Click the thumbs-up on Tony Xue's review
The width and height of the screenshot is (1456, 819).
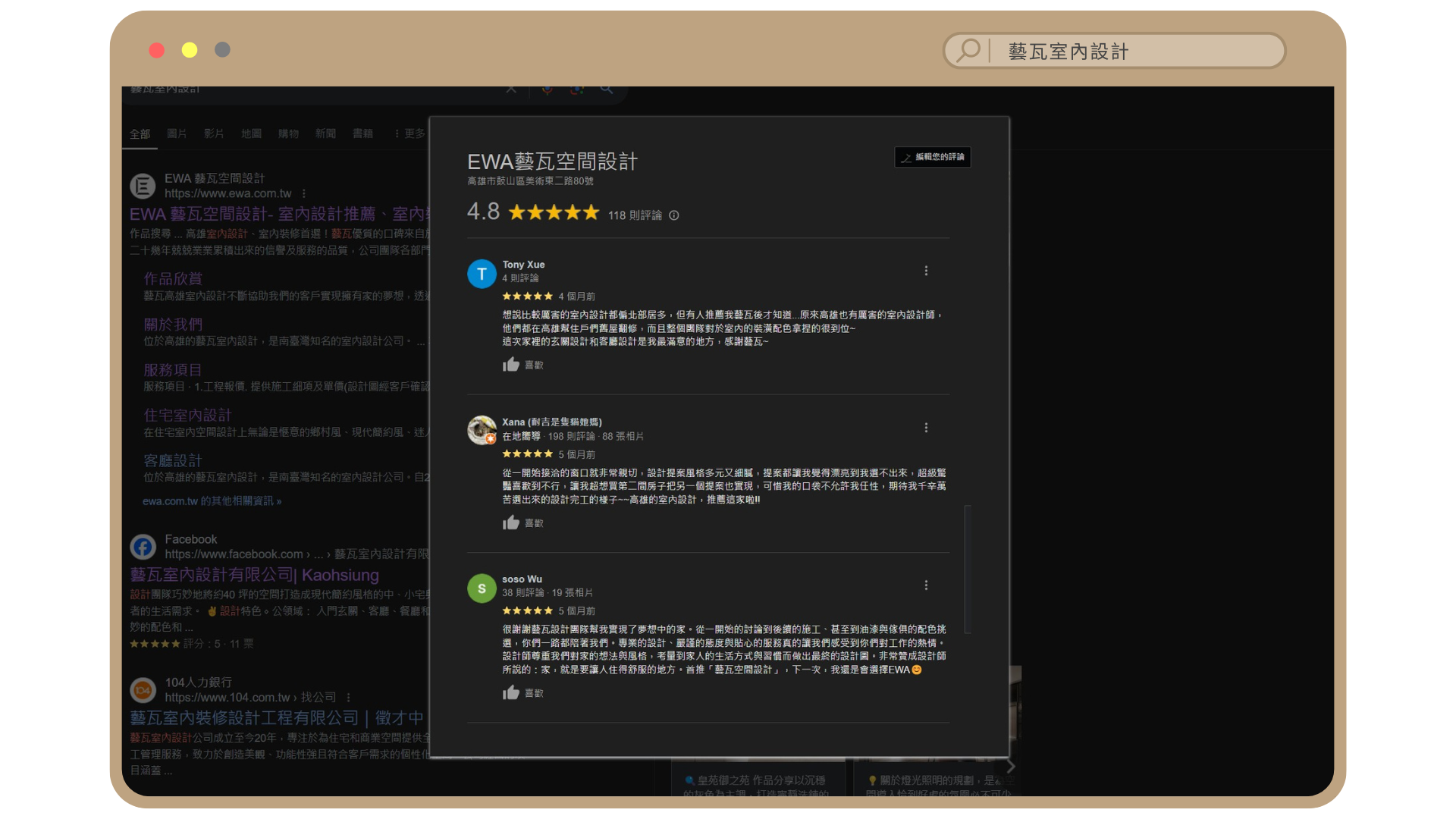tap(511, 365)
